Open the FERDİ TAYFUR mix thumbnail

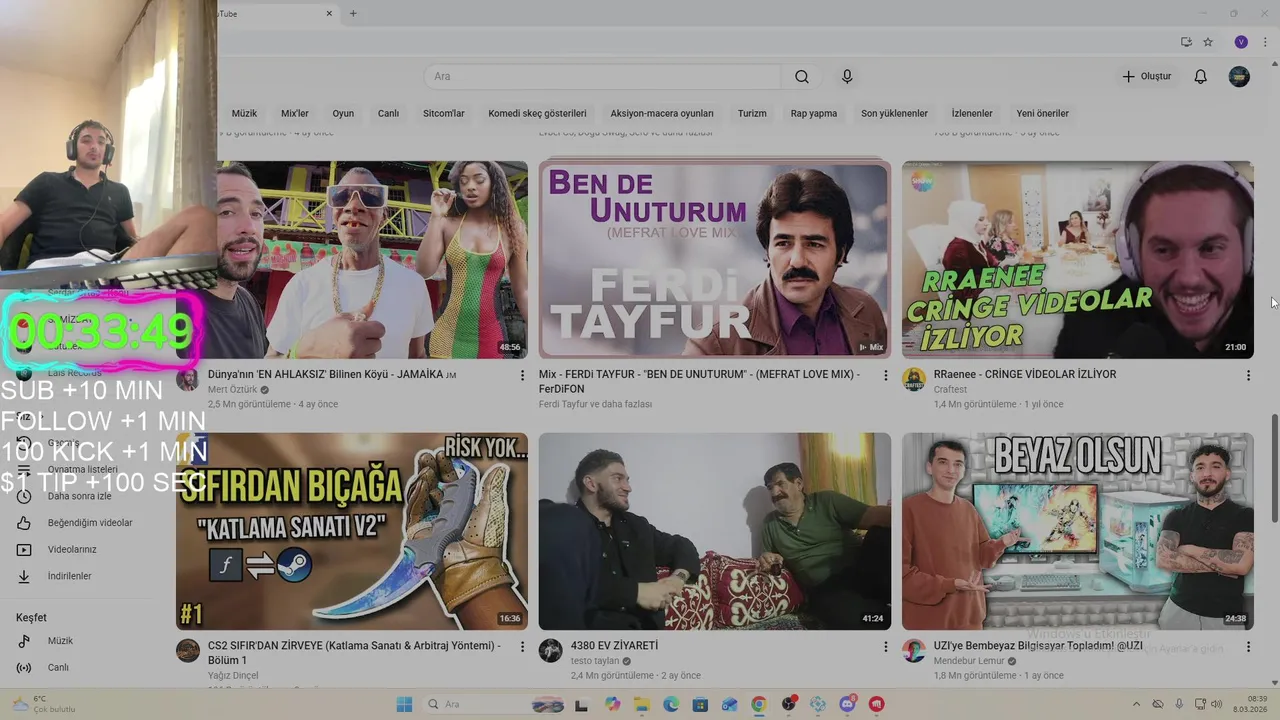click(714, 260)
